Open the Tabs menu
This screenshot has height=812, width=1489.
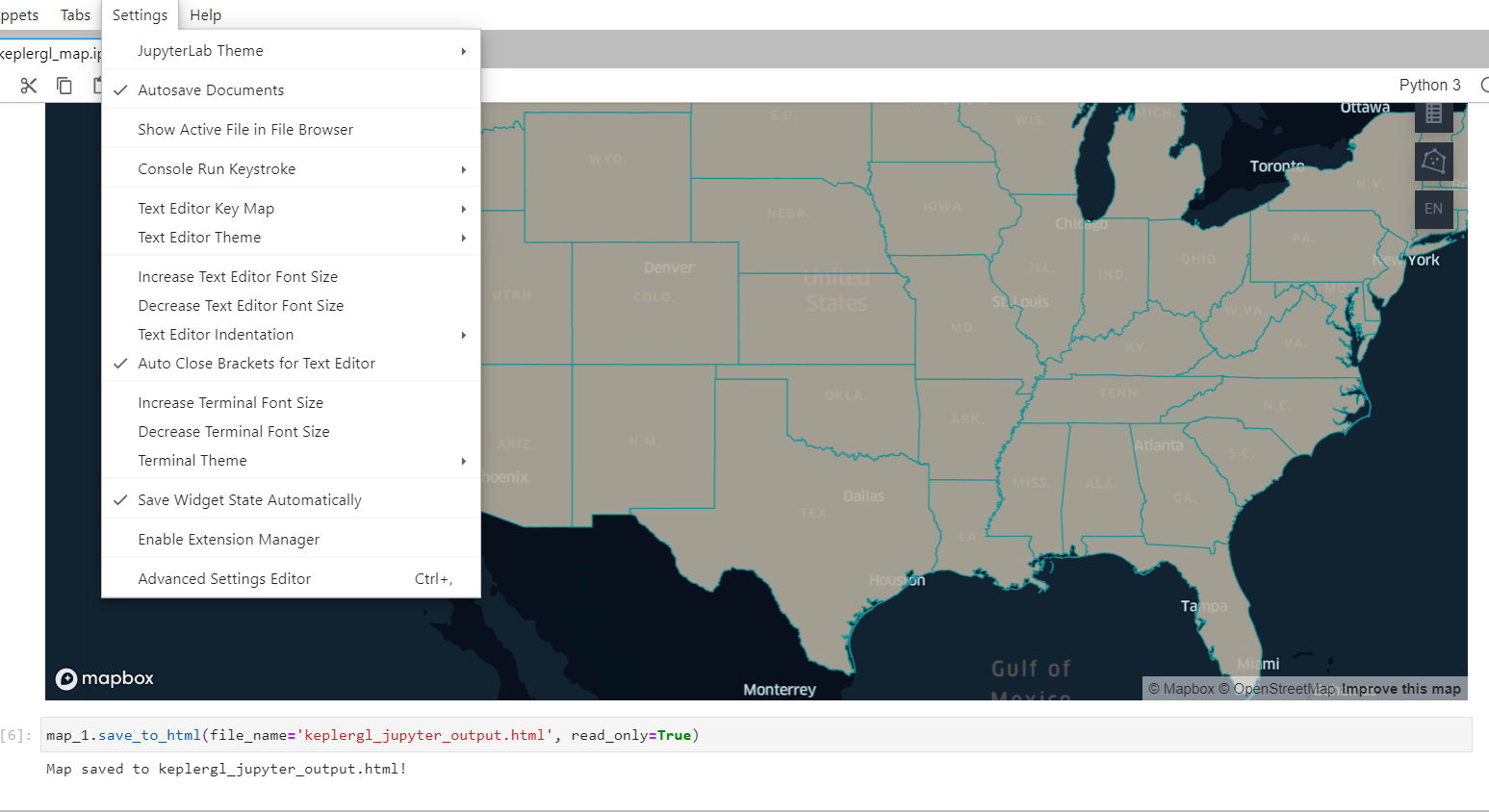click(75, 14)
